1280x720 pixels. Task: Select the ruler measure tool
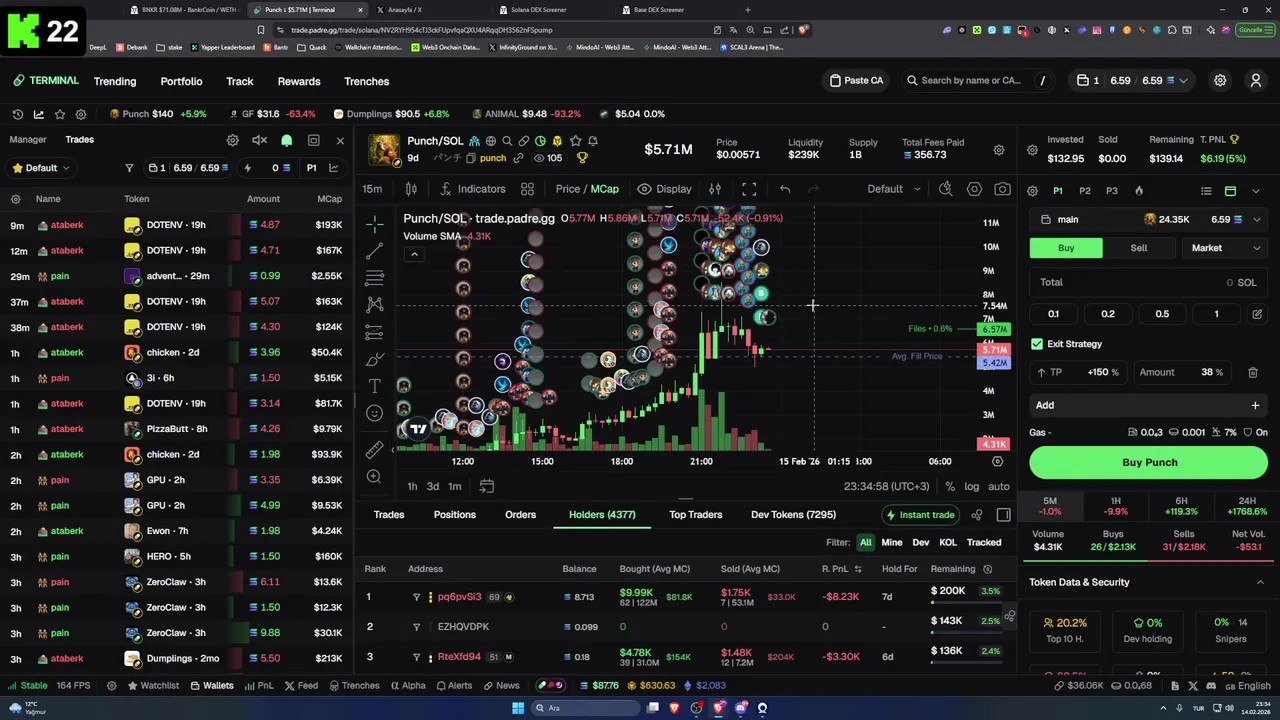tap(374, 450)
